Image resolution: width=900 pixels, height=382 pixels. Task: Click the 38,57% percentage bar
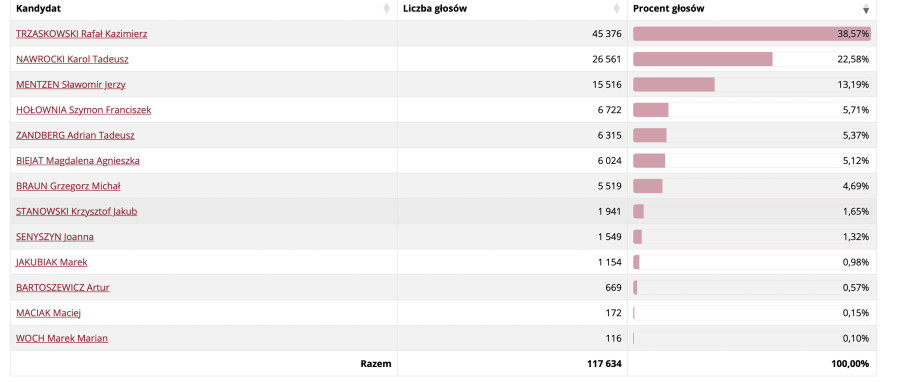pos(752,34)
